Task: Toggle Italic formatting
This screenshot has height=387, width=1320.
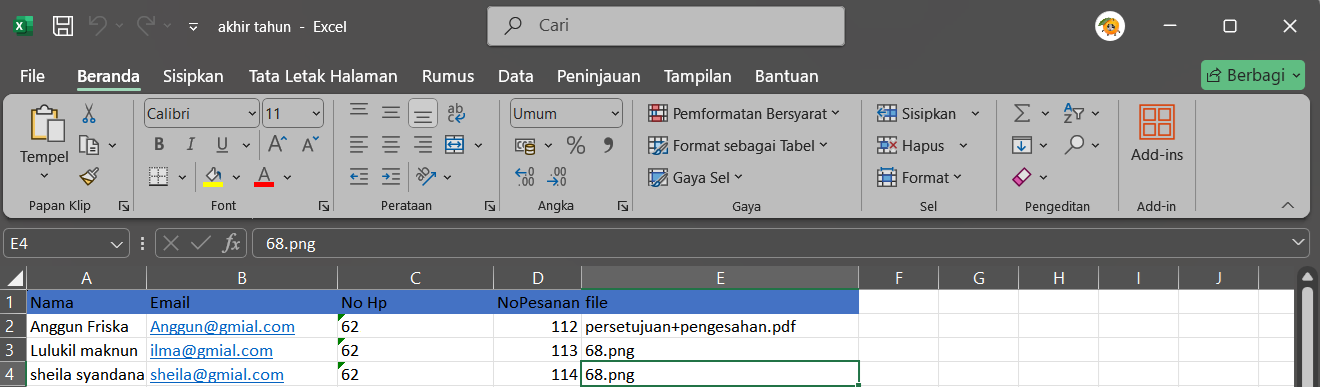Action: point(190,145)
